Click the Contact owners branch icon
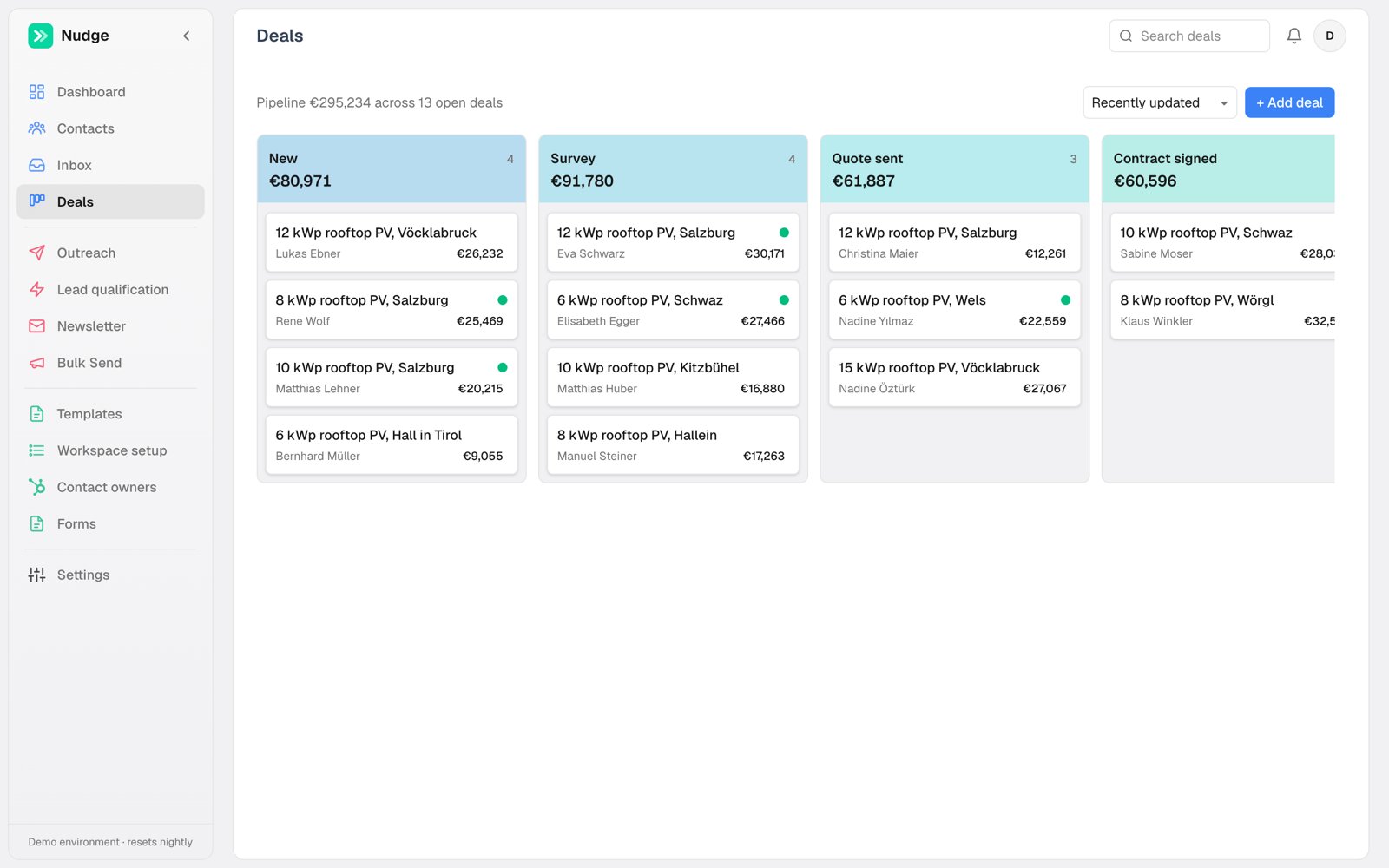The image size is (1389, 868). 36,487
